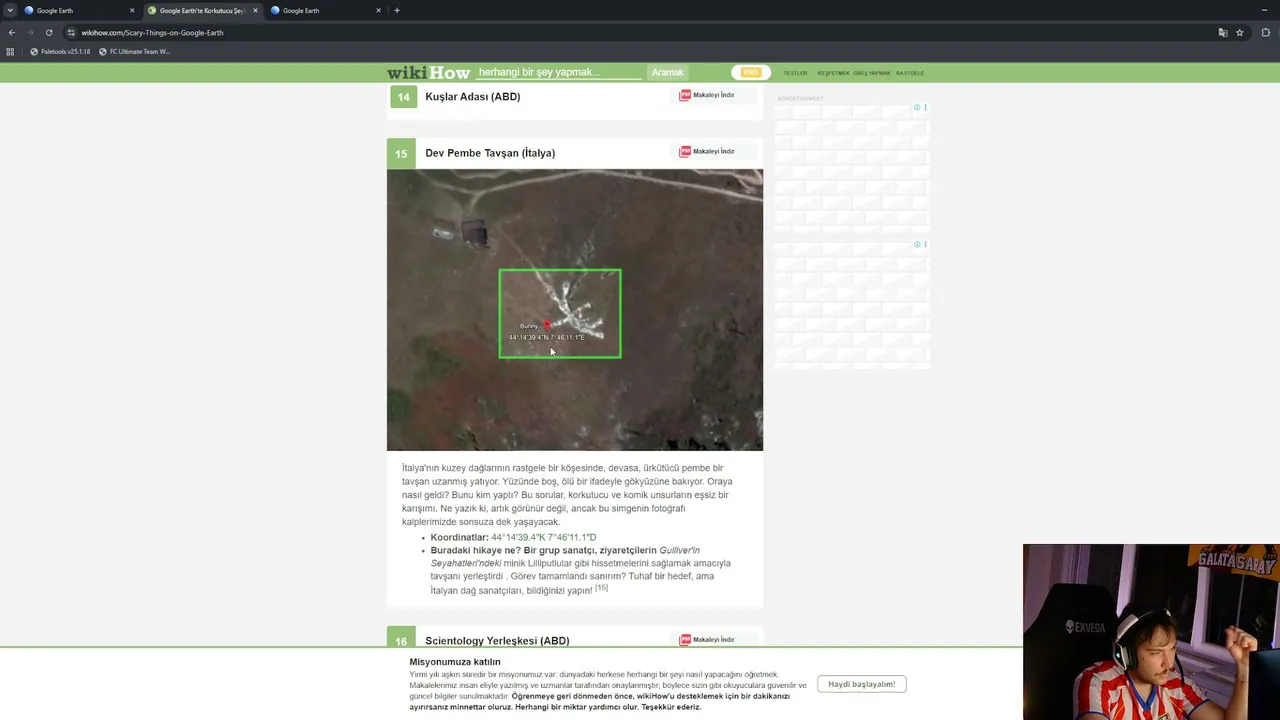Click the "Misyonumuza katılın" banner heading
Image resolution: width=1280 pixels, height=720 pixels.
455,662
